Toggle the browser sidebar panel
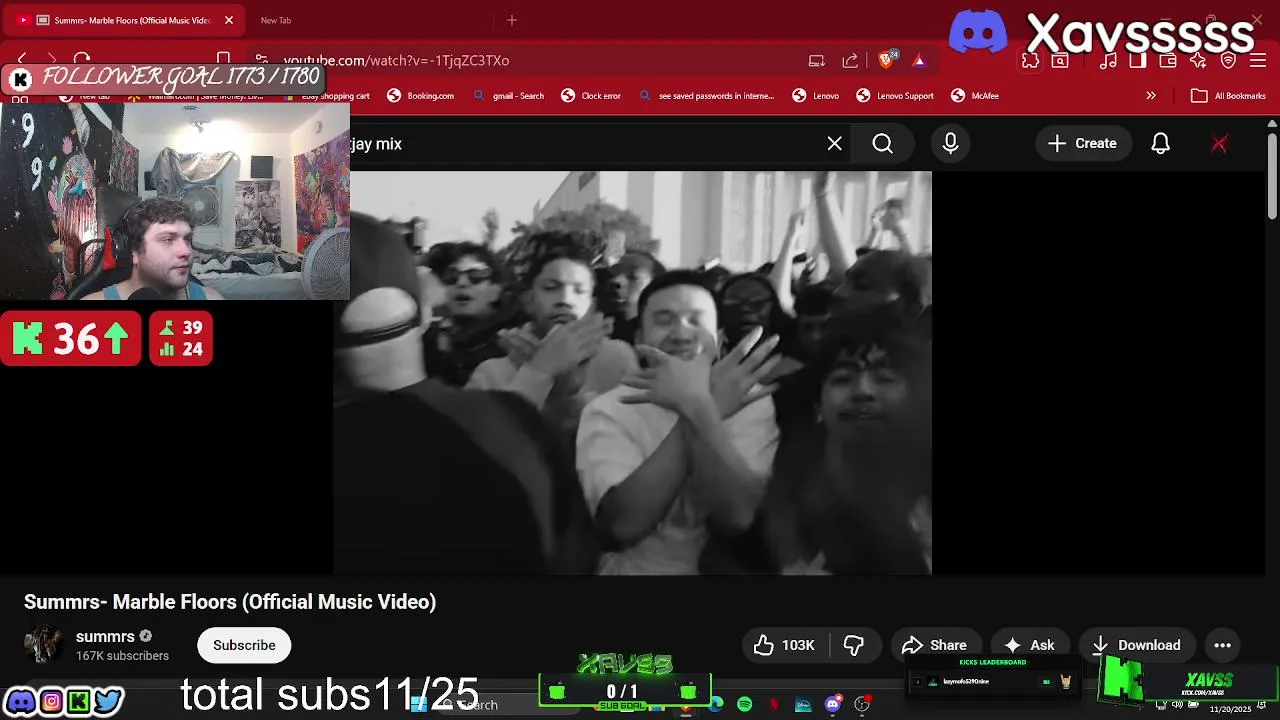 [1138, 61]
